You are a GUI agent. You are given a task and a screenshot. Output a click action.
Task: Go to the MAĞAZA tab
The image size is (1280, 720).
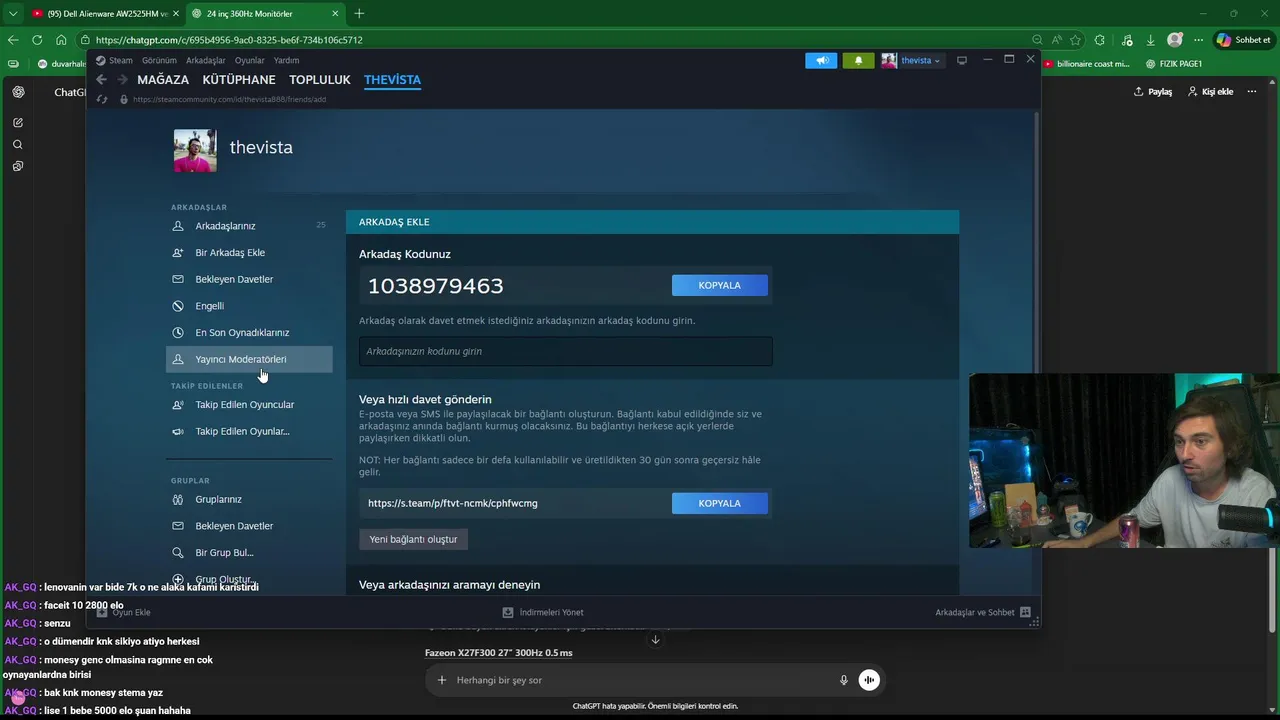pos(163,80)
